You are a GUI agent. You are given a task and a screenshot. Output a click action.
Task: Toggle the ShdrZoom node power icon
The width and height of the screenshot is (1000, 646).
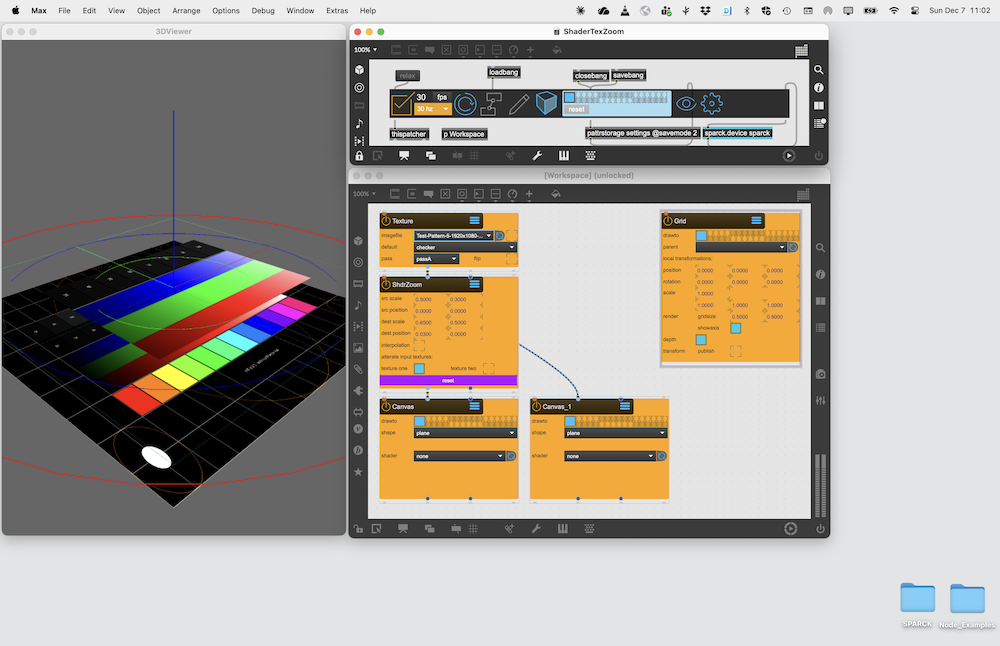386,284
